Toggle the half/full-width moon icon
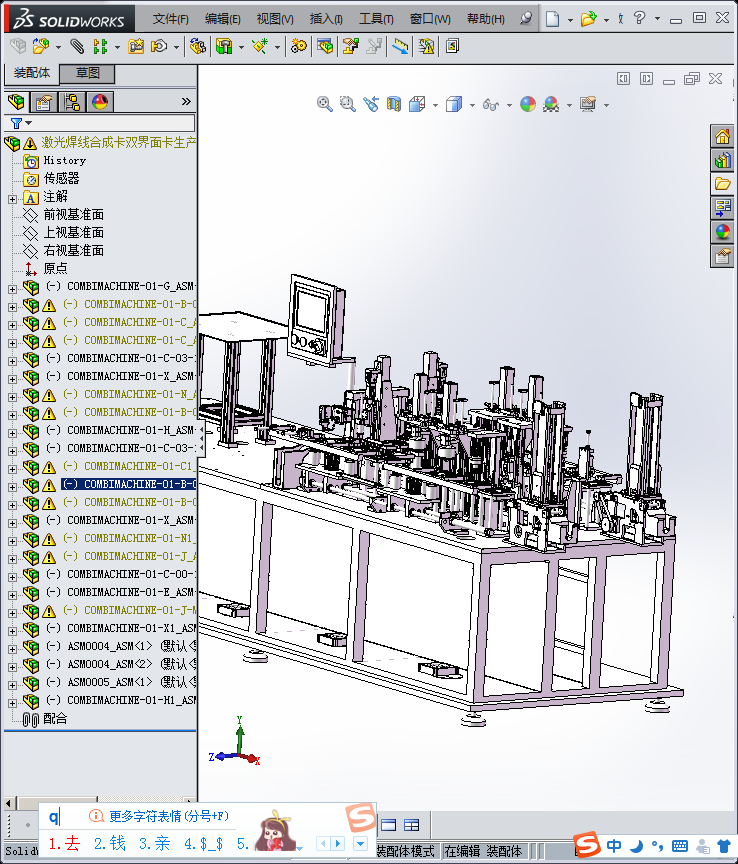The height and width of the screenshot is (864, 738). [x=637, y=846]
